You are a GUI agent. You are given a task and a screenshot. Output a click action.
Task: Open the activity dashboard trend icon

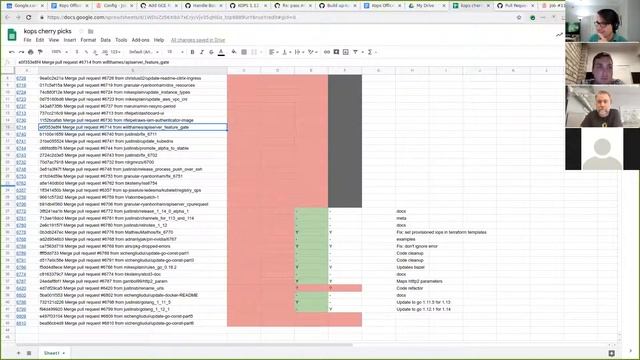559,35
